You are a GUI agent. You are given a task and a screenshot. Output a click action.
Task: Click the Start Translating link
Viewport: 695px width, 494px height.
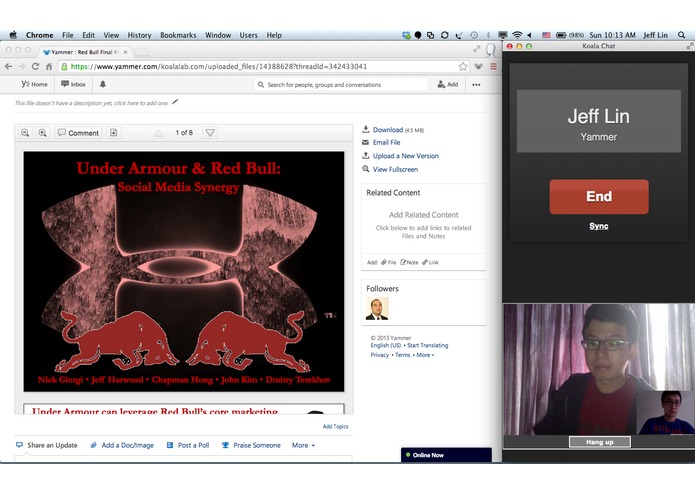click(427, 345)
